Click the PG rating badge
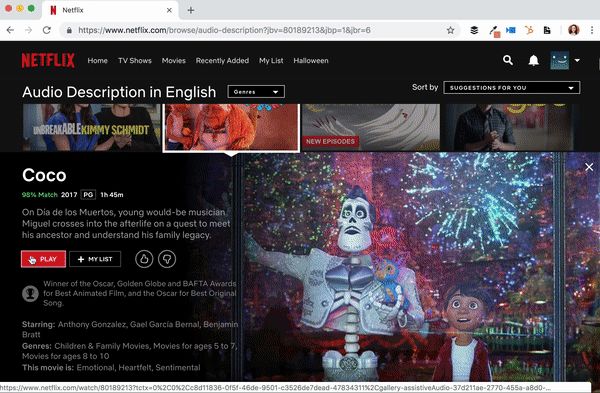This screenshot has height=393, width=600. [88, 195]
